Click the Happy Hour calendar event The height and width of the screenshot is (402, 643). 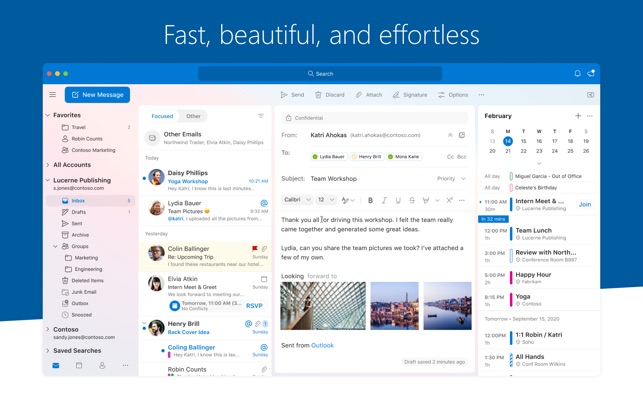tap(538, 278)
